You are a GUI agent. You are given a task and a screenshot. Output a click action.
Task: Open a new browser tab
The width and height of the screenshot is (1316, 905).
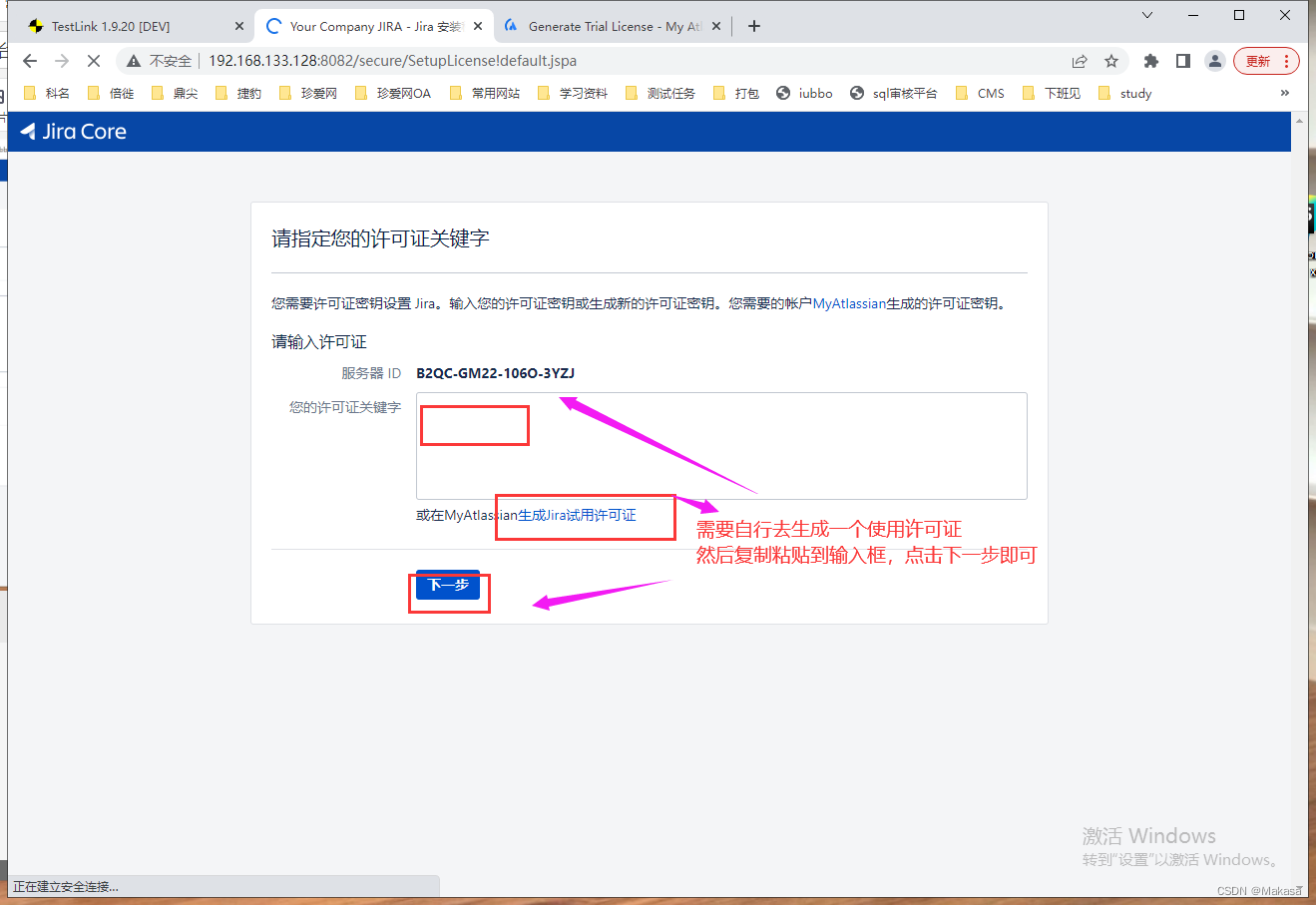click(754, 26)
